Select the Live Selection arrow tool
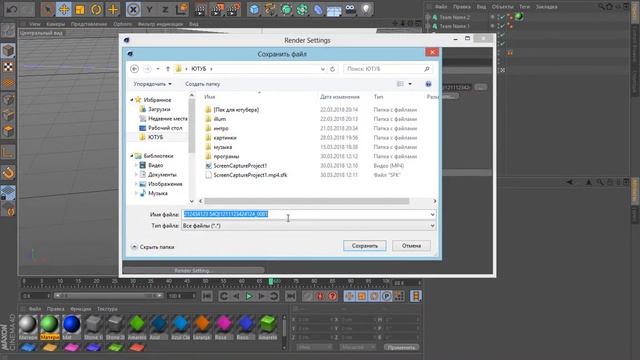 point(48,9)
